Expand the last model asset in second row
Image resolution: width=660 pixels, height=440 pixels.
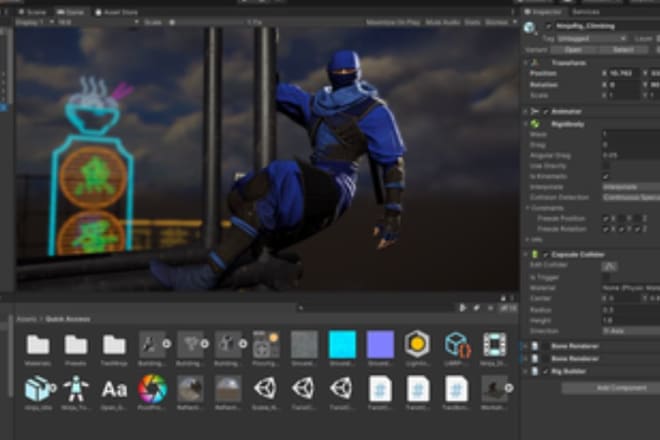(x=509, y=388)
